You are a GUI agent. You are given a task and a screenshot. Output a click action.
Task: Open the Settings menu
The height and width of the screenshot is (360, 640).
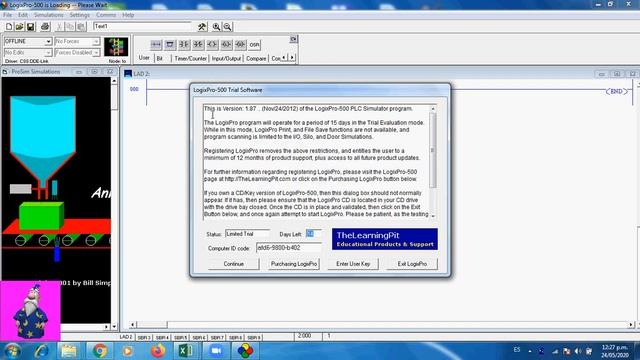pyautogui.click(x=80, y=15)
